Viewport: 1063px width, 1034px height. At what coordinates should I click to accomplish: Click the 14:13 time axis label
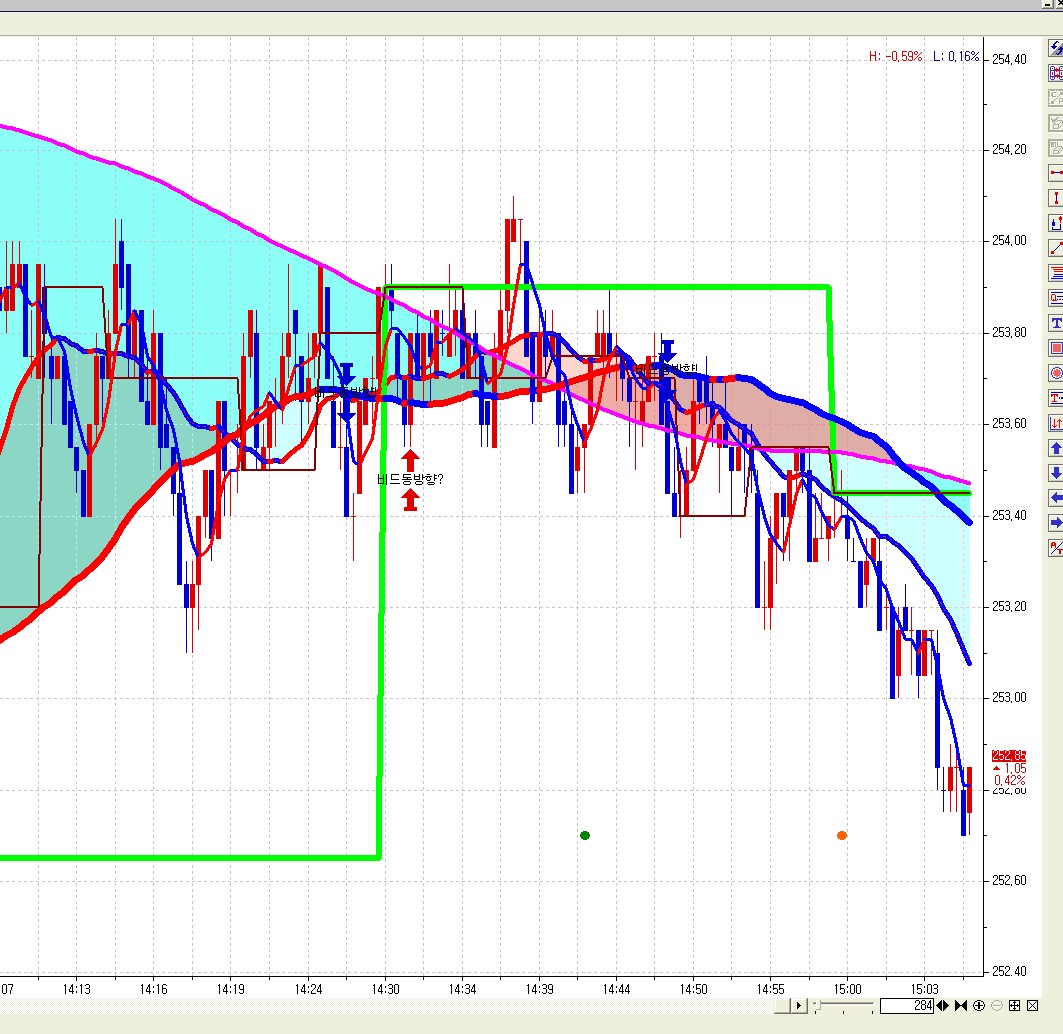[77, 989]
